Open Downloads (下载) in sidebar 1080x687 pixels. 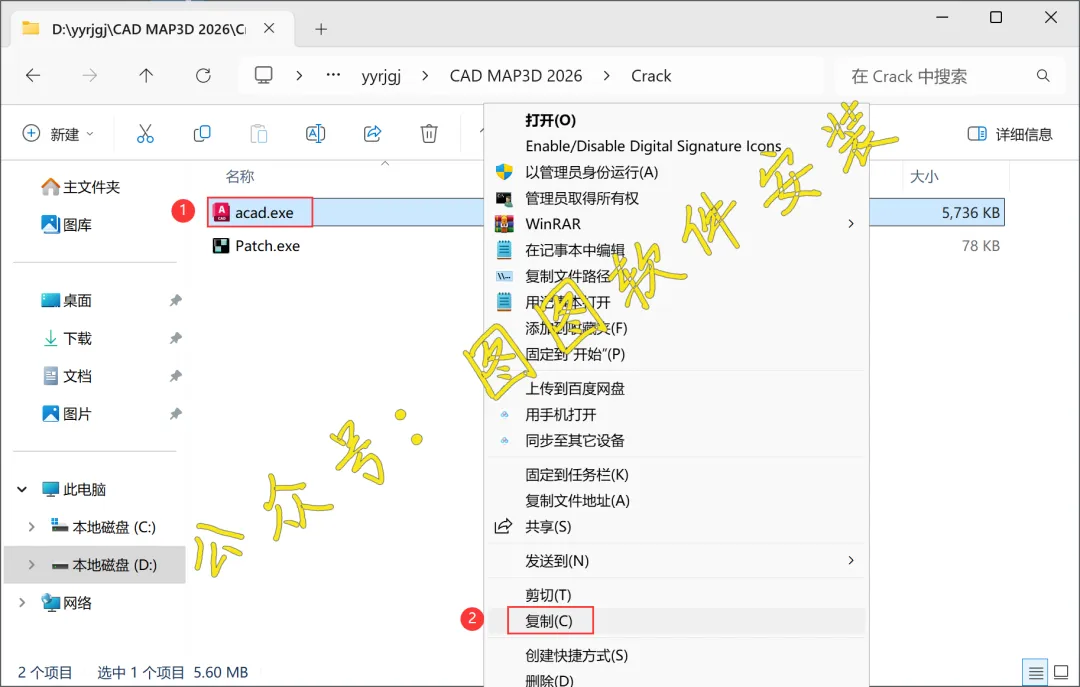click(67, 338)
